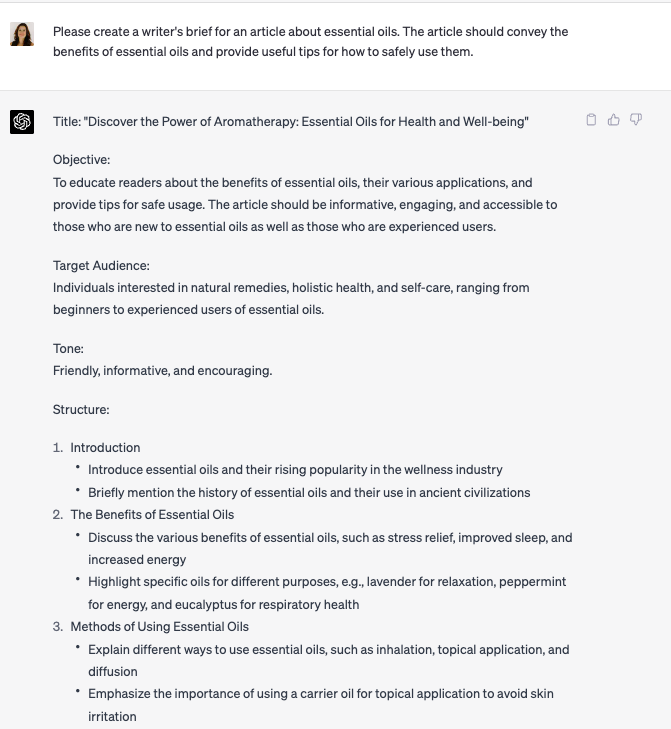
Task: Click the article title line
Action: pyautogui.click(x=291, y=122)
